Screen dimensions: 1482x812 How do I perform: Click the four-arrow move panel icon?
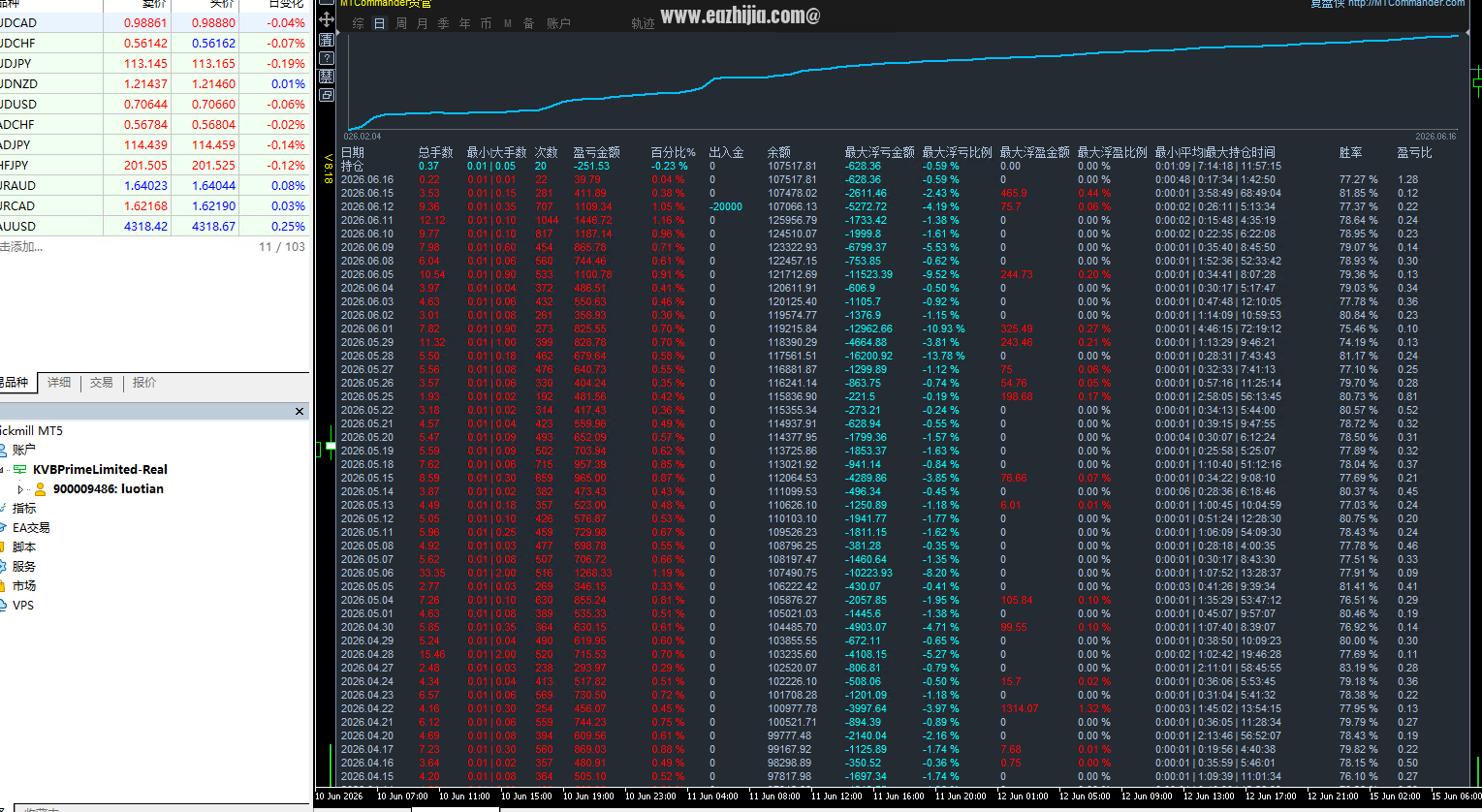tap(327, 19)
